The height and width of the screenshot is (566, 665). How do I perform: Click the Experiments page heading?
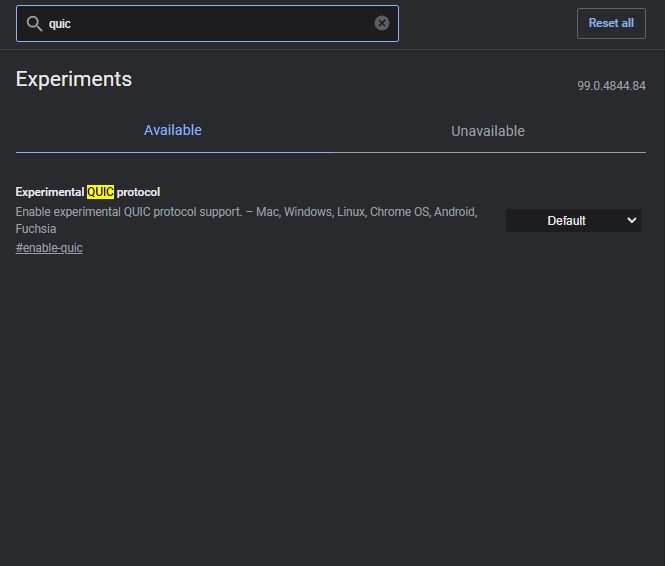[x=74, y=79]
